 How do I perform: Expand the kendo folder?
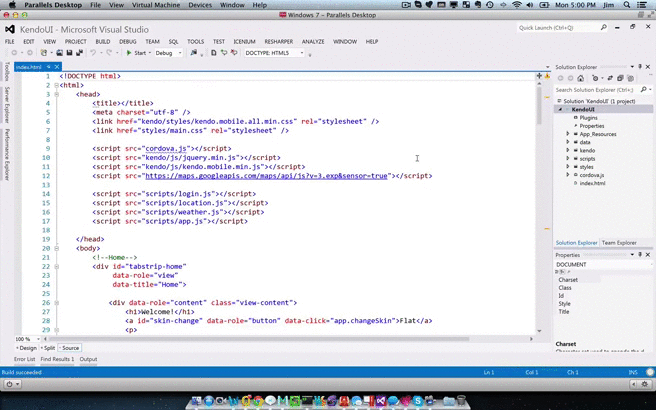pos(568,150)
